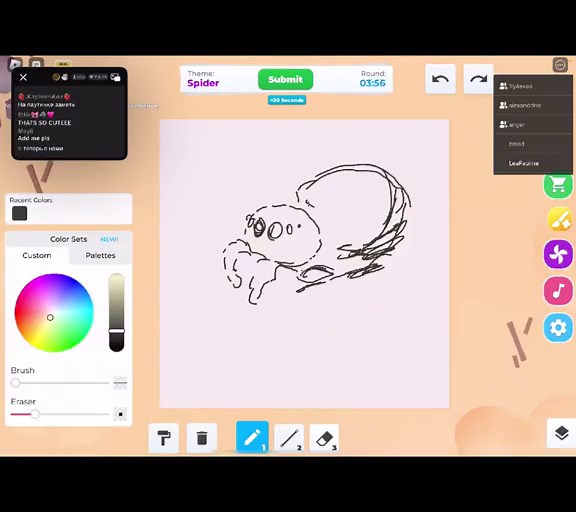Click the chat window overlay icon
This screenshot has width=576, height=512.
coord(115,77)
